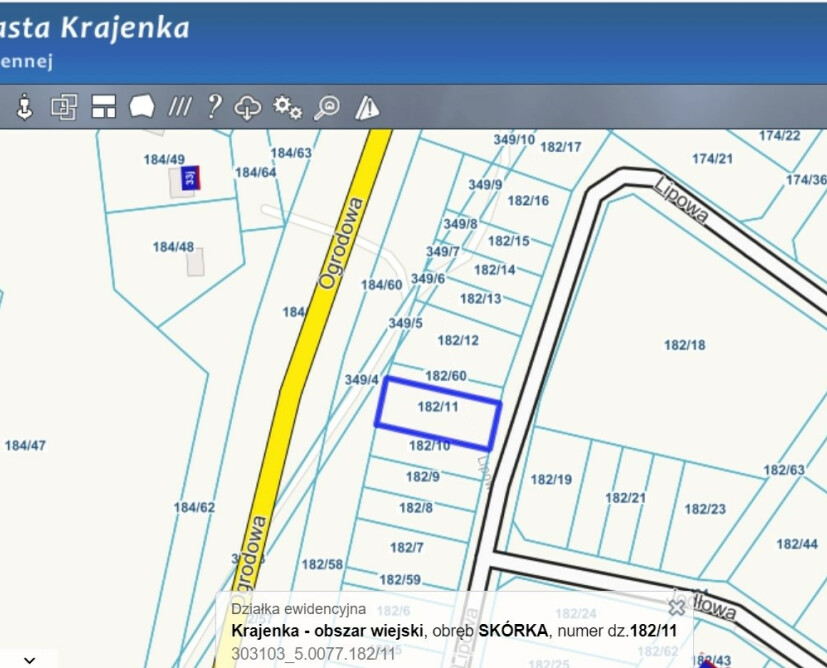
Task: Click the cloud download icon
Action: click(248, 107)
